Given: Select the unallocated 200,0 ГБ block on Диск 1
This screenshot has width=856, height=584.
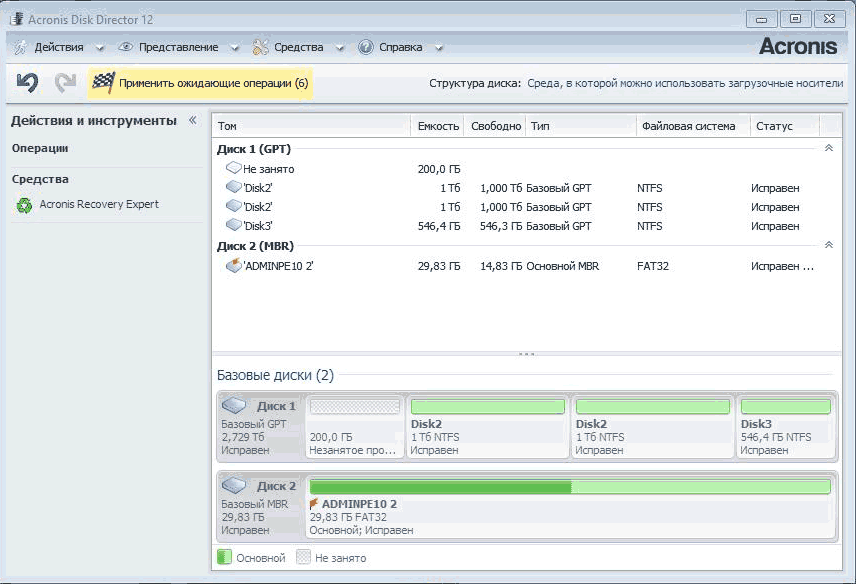Looking at the screenshot, I should [355, 426].
